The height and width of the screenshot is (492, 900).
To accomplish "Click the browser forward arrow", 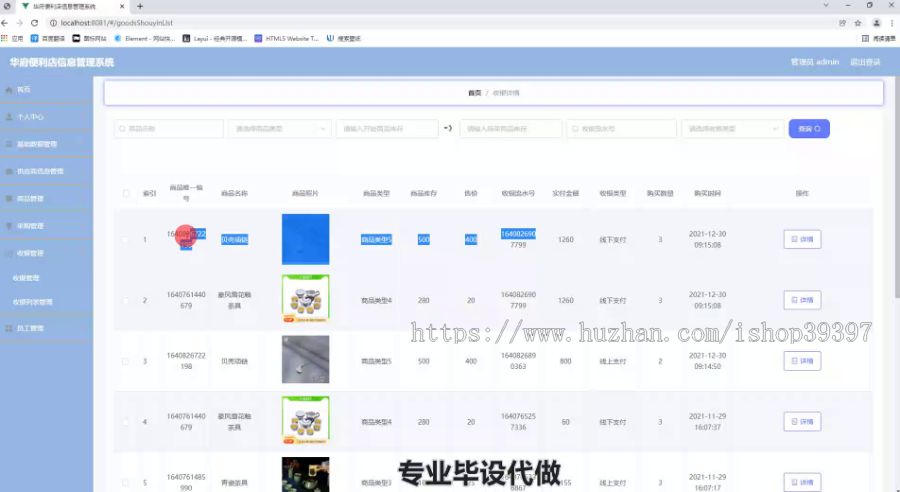I will [x=20, y=23].
